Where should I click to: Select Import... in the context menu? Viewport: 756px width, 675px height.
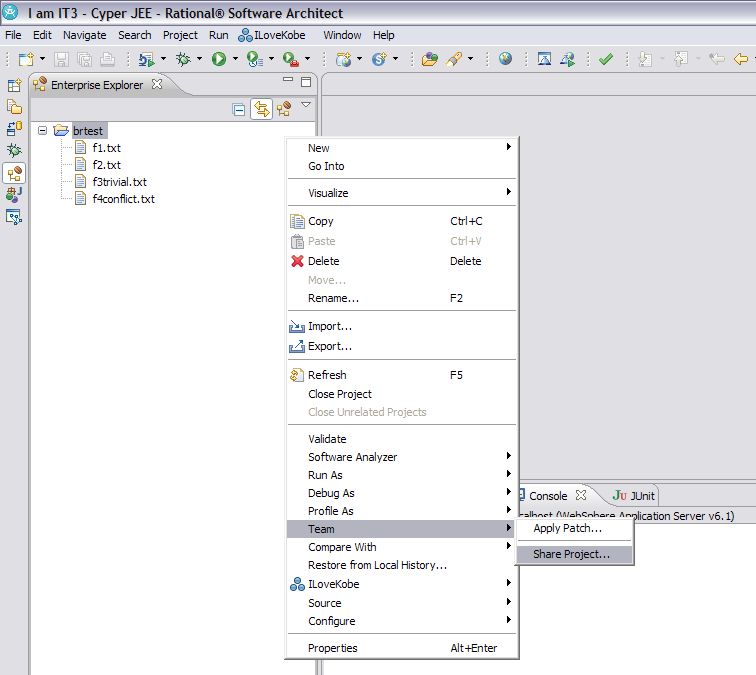pyautogui.click(x=402, y=326)
